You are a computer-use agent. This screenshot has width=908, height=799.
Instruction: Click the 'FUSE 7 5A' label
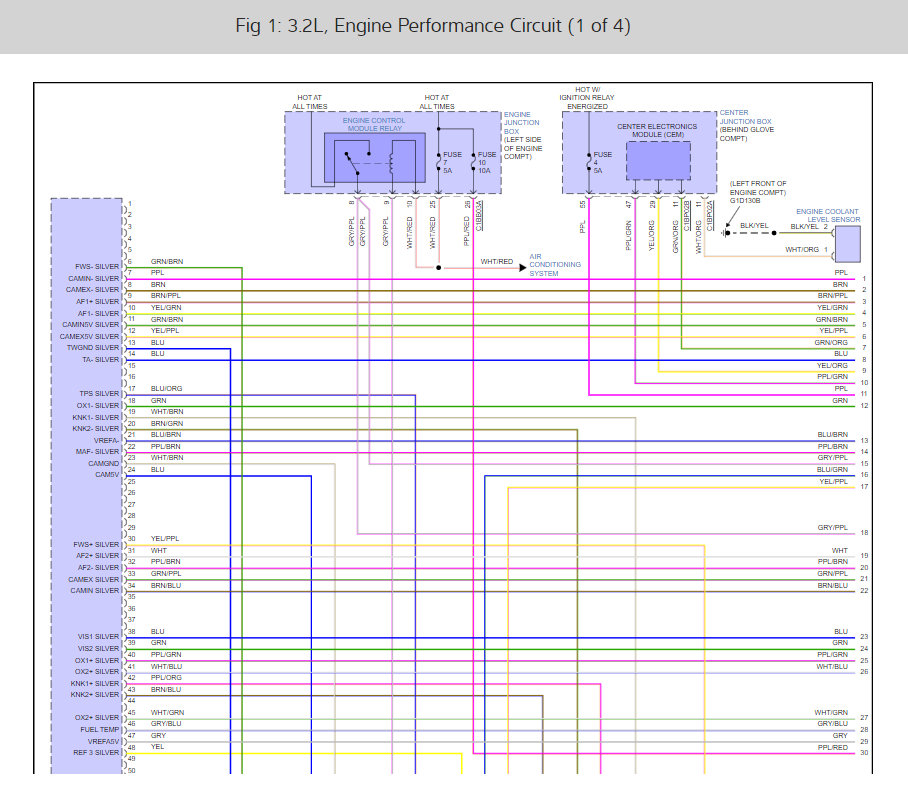[x=452, y=163]
